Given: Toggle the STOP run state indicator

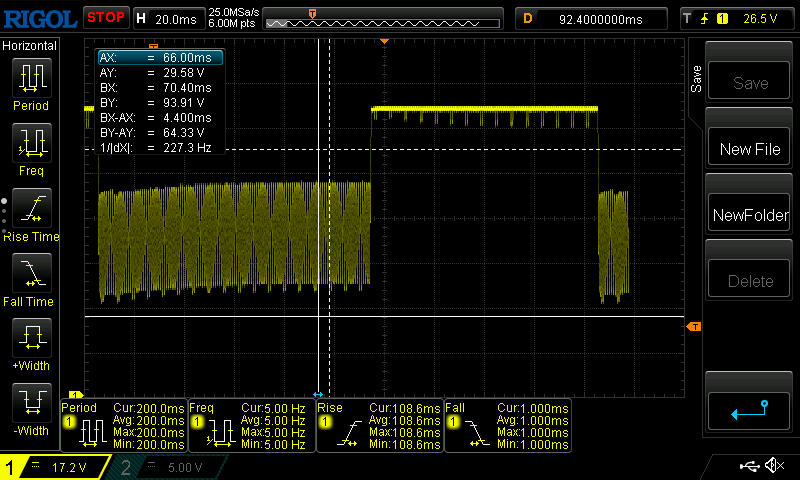Looking at the screenshot, I should pos(105,17).
